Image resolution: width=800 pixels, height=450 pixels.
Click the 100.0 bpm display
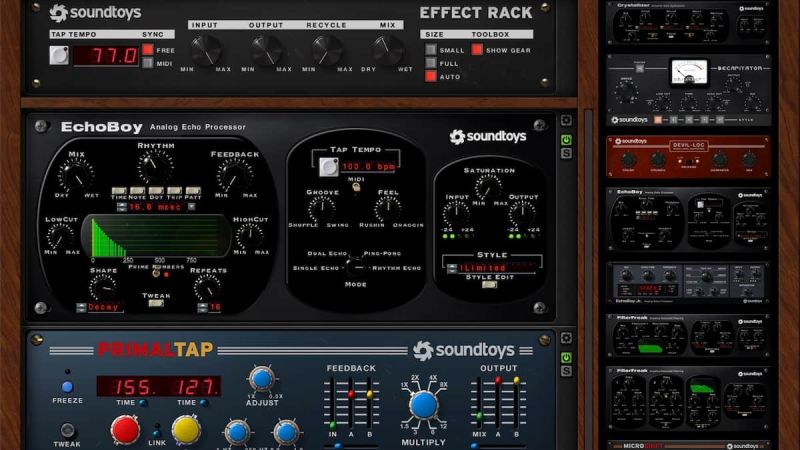[x=368, y=167]
